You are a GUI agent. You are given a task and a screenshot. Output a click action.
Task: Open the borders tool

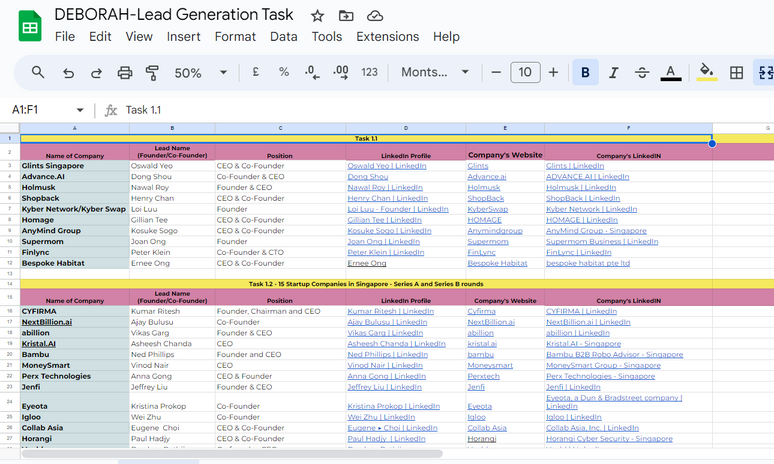tap(736, 73)
